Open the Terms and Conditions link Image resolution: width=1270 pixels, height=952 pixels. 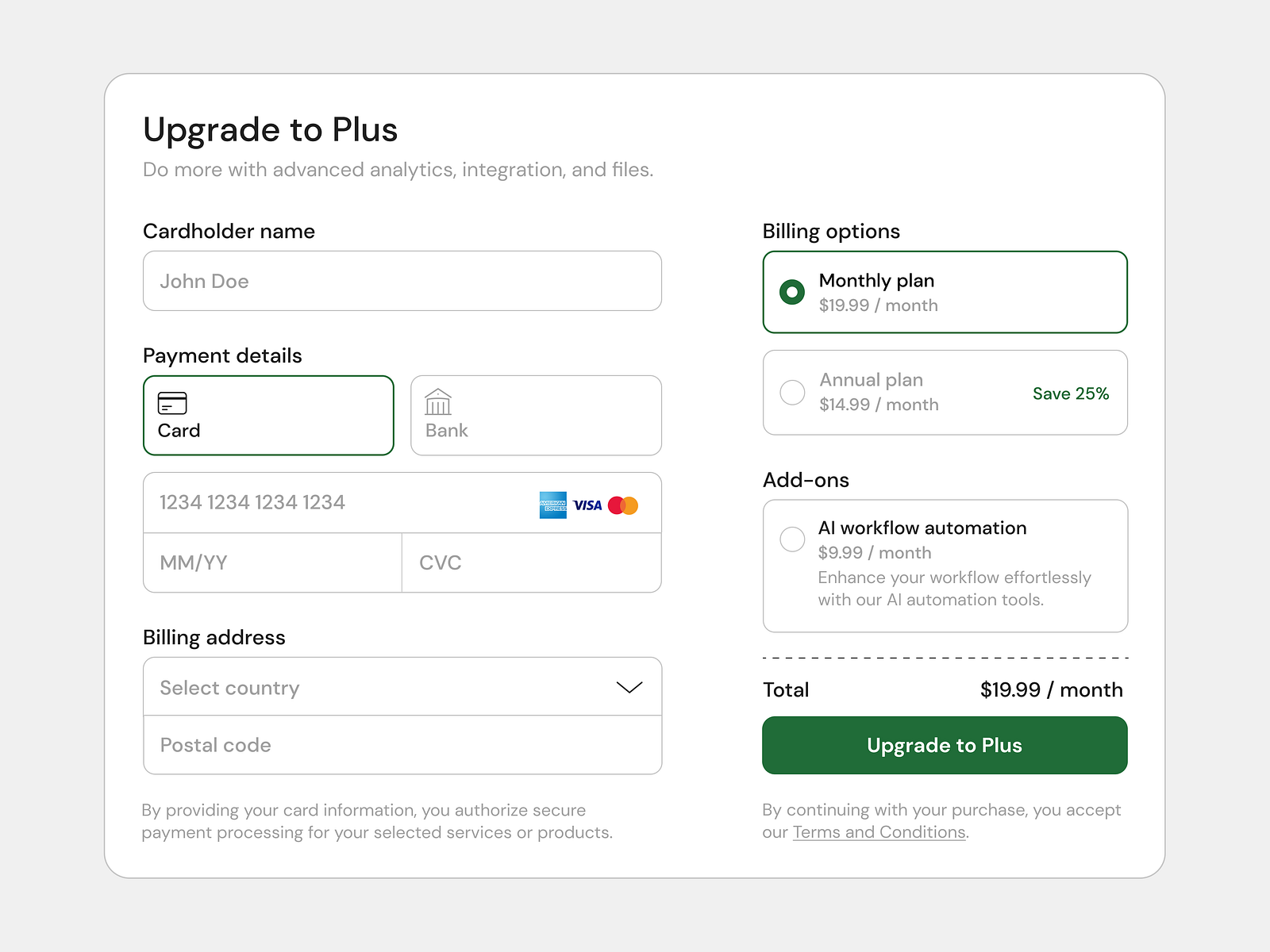(x=879, y=832)
